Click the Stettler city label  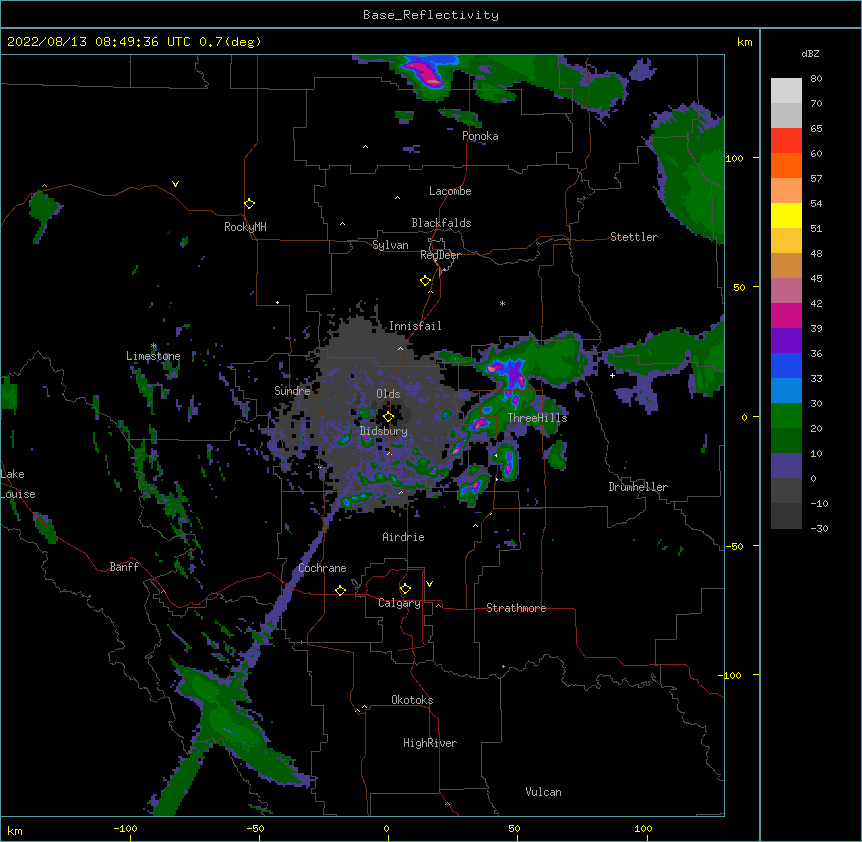[x=634, y=237]
